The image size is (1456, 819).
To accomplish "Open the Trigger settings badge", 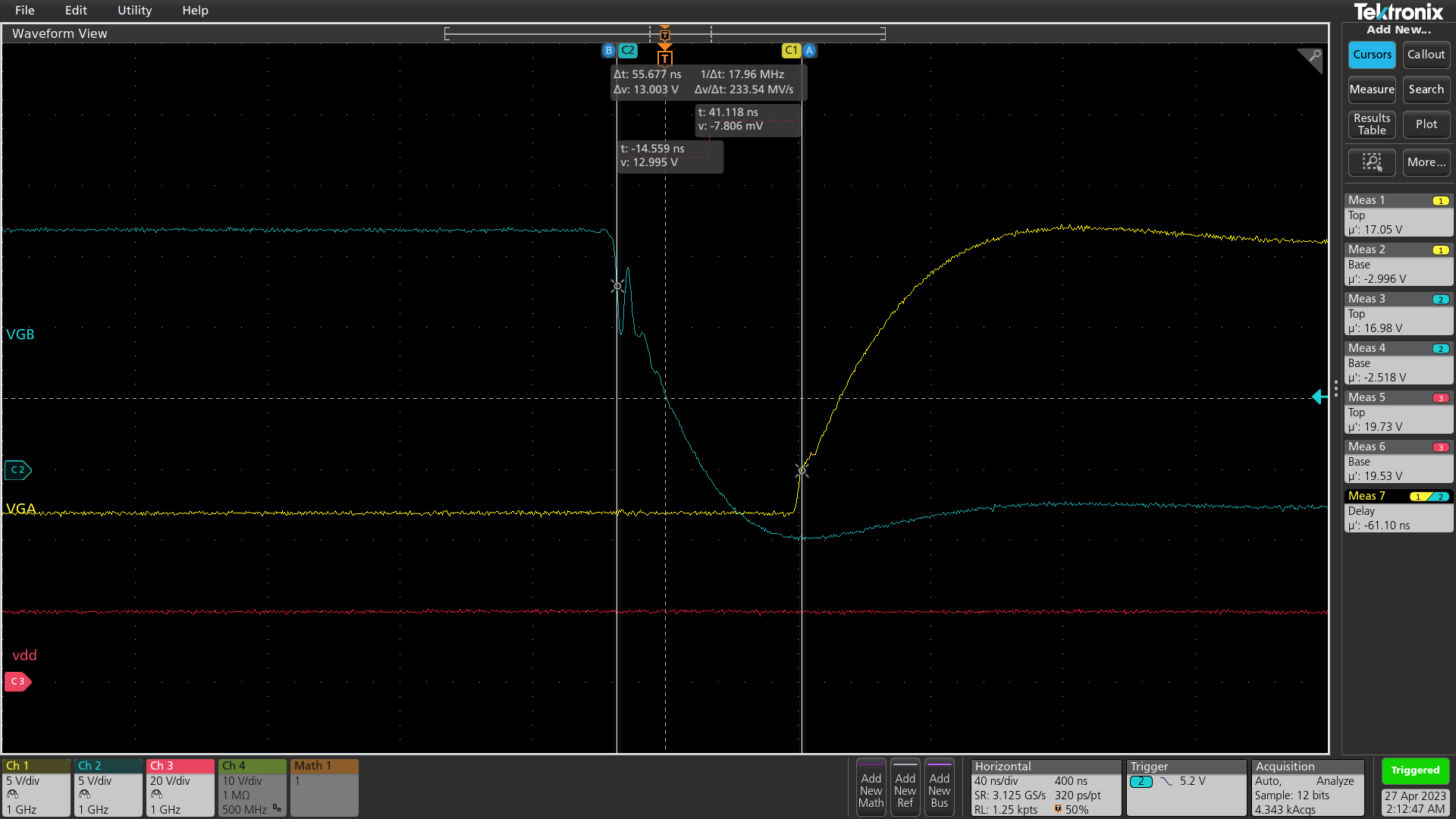I will point(1186,788).
